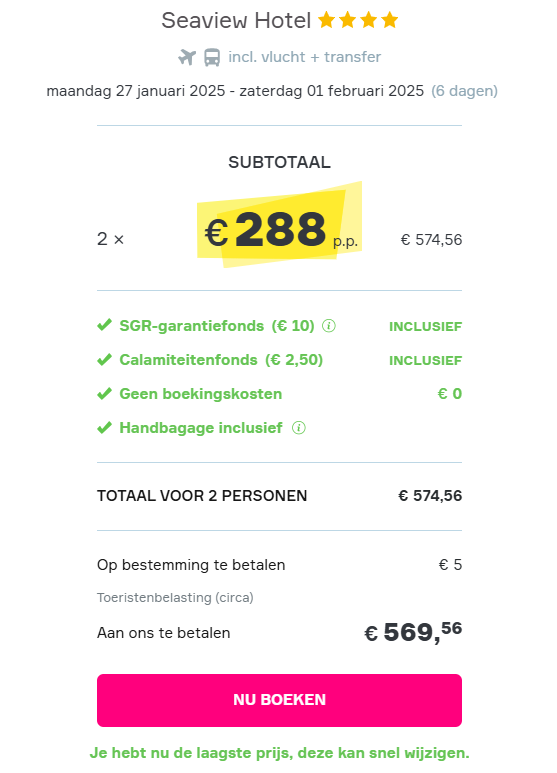This screenshot has width=557, height=773.
Task: Click checkmark beside Handbagage inclusief
Action: point(104,427)
